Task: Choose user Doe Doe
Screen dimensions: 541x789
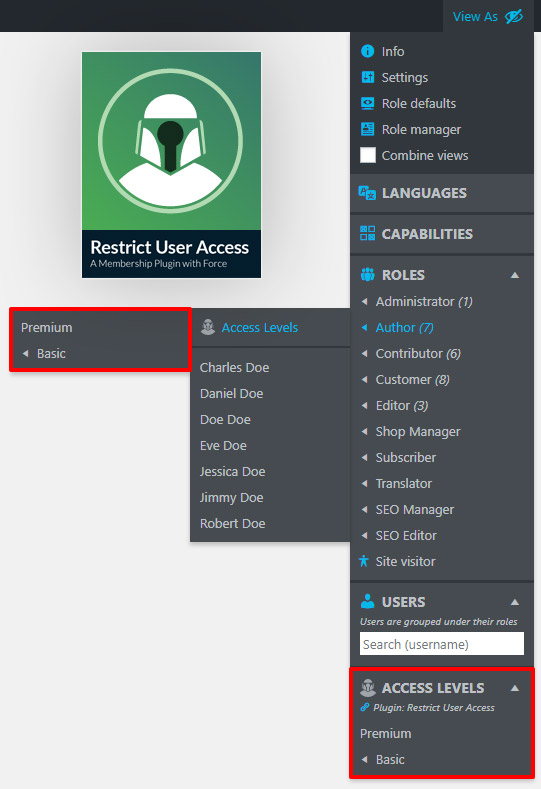Action: click(225, 419)
